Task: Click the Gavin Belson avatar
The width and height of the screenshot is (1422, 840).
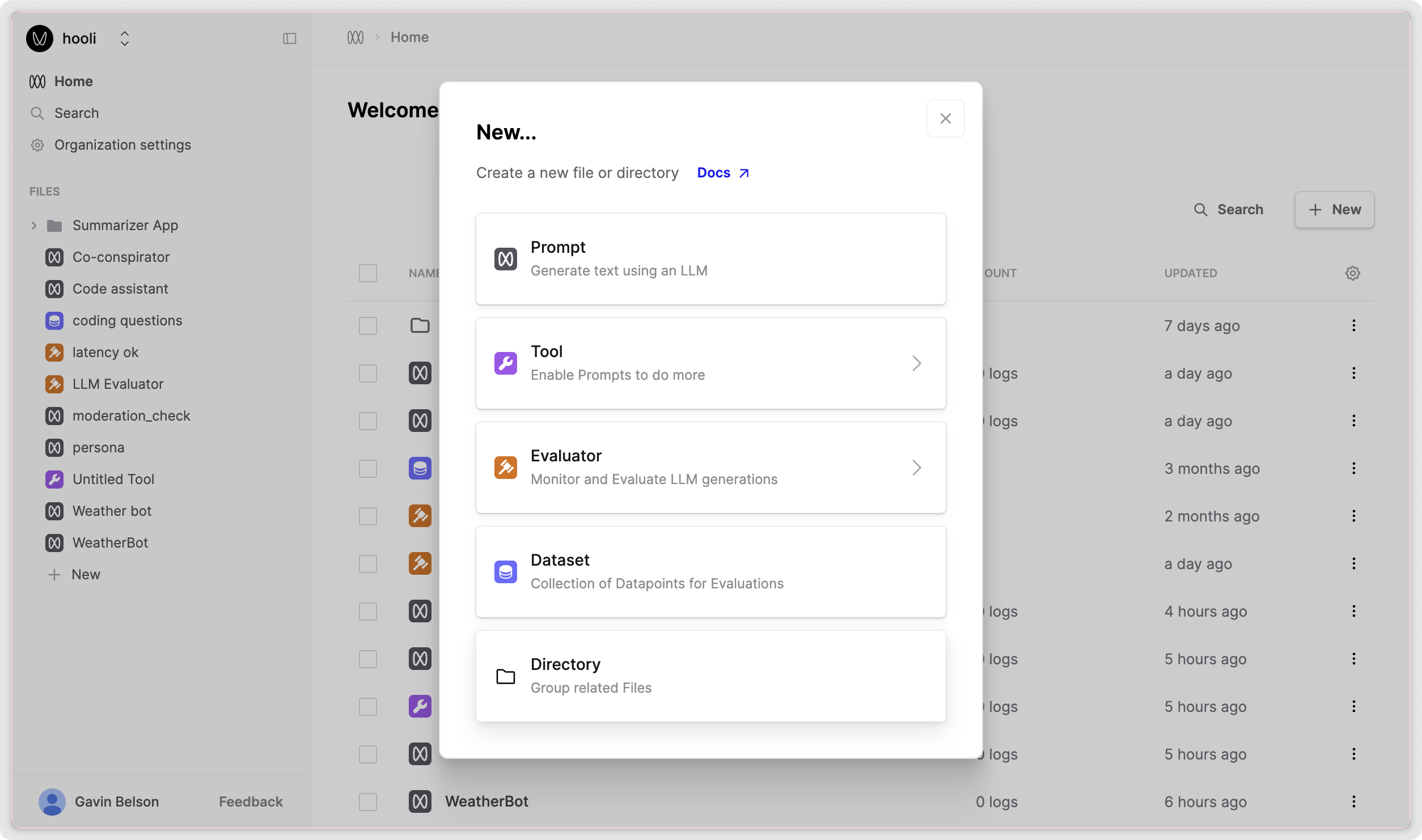Action: [x=52, y=801]
